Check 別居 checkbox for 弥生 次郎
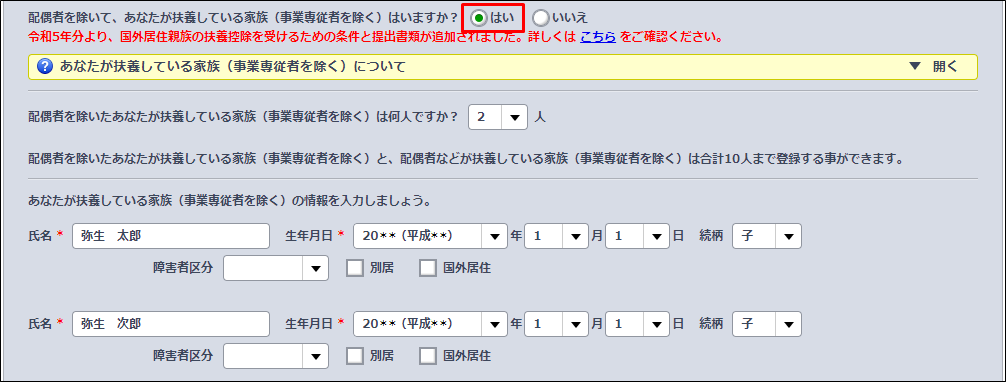Screen dimensions: 1006x382 tap(355, 356)
